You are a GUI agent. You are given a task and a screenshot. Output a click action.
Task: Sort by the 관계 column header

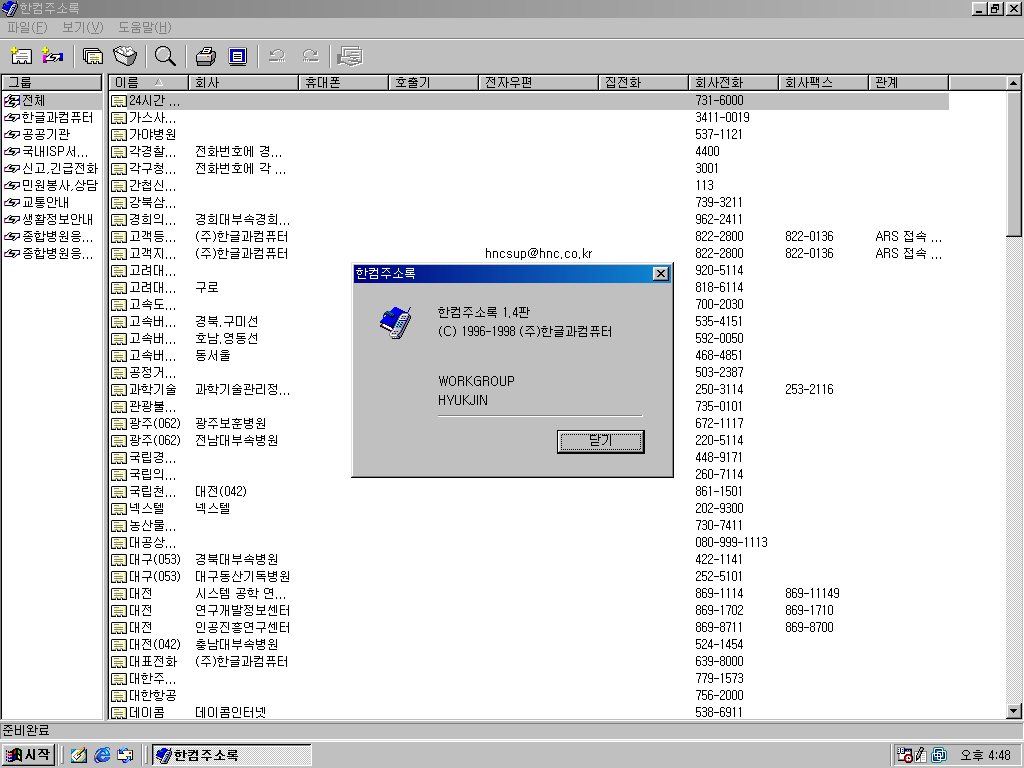(908, 82)
